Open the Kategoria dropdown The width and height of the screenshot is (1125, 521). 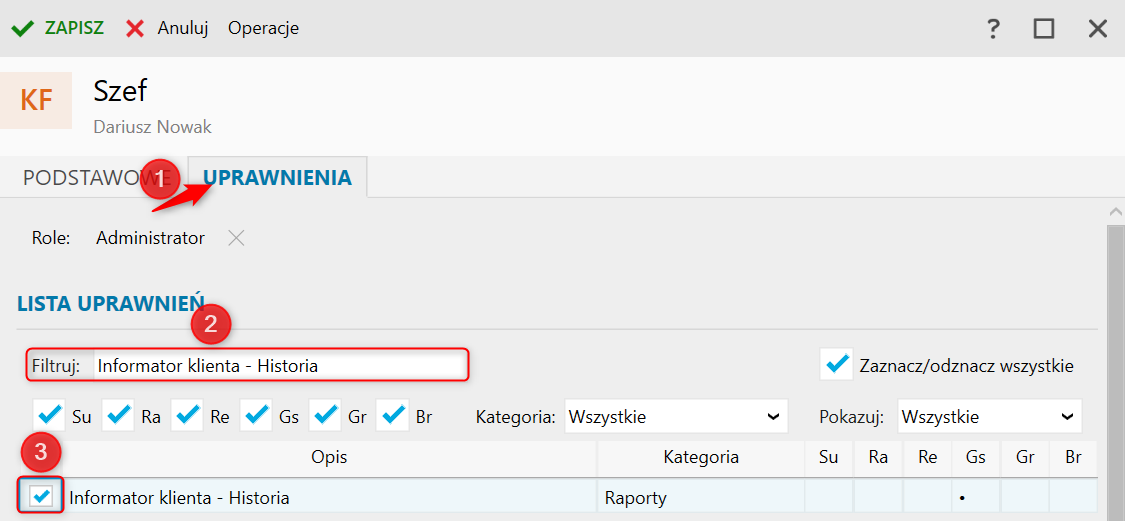[x=676, y=416]
